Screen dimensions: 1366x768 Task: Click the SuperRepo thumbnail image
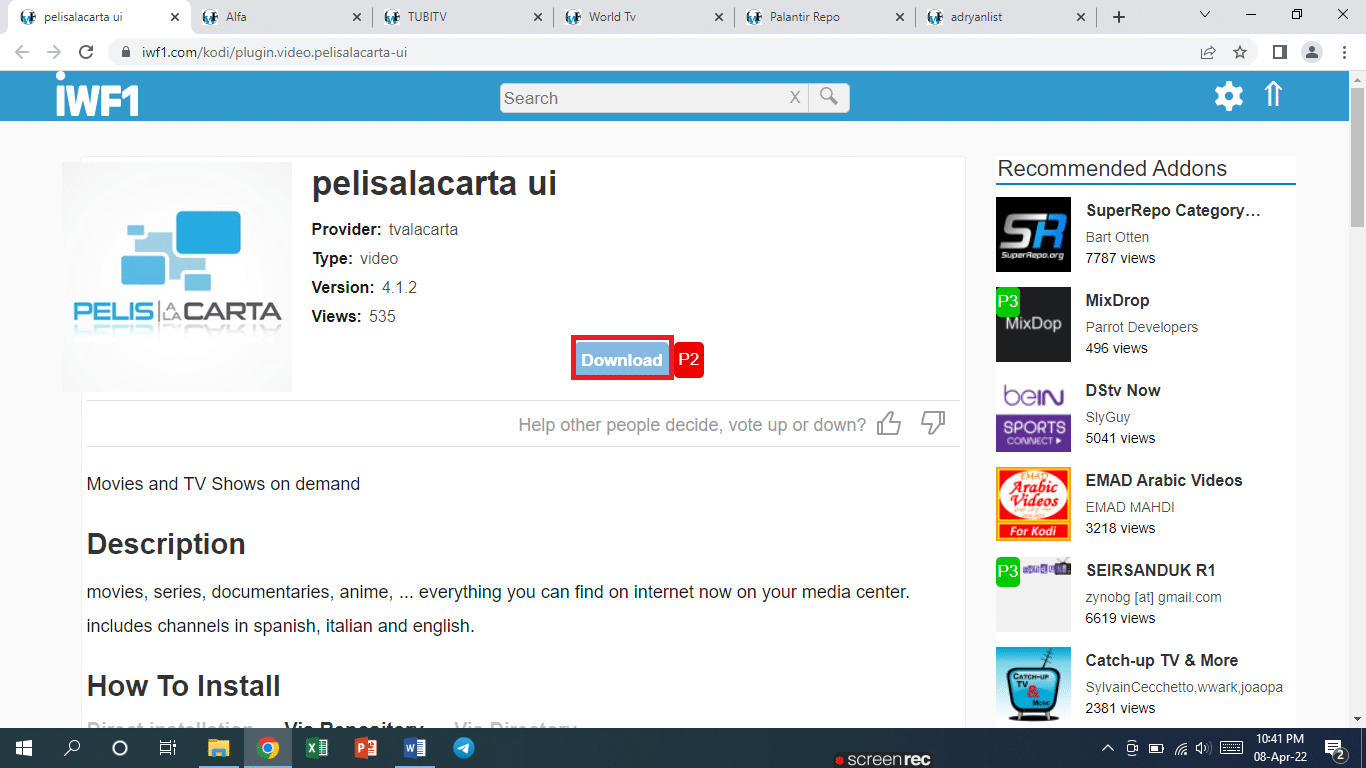tap(1033, 234)
